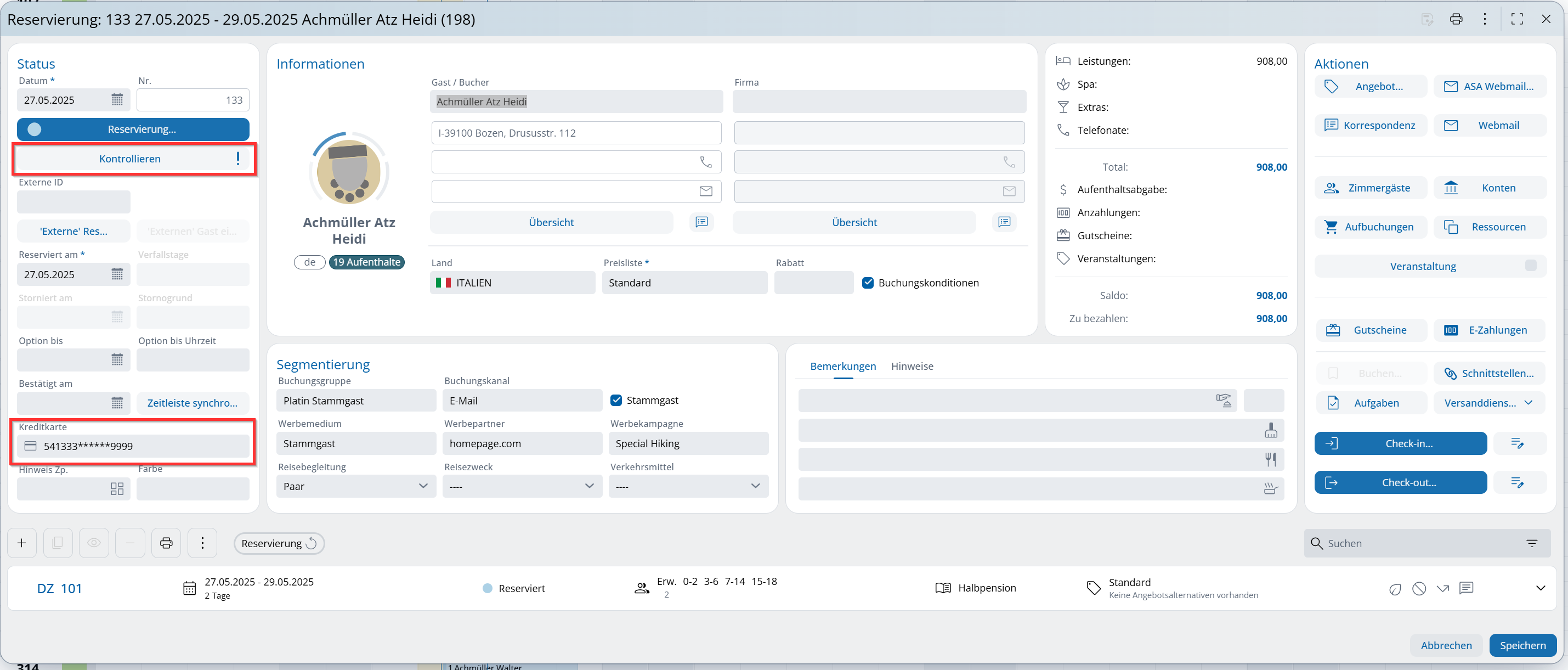Image resolution: width=1568 pixels, height=670 pixels.
Task: Open Firma notes icon beside Übersicht
Action: [x=1004, y=222]
